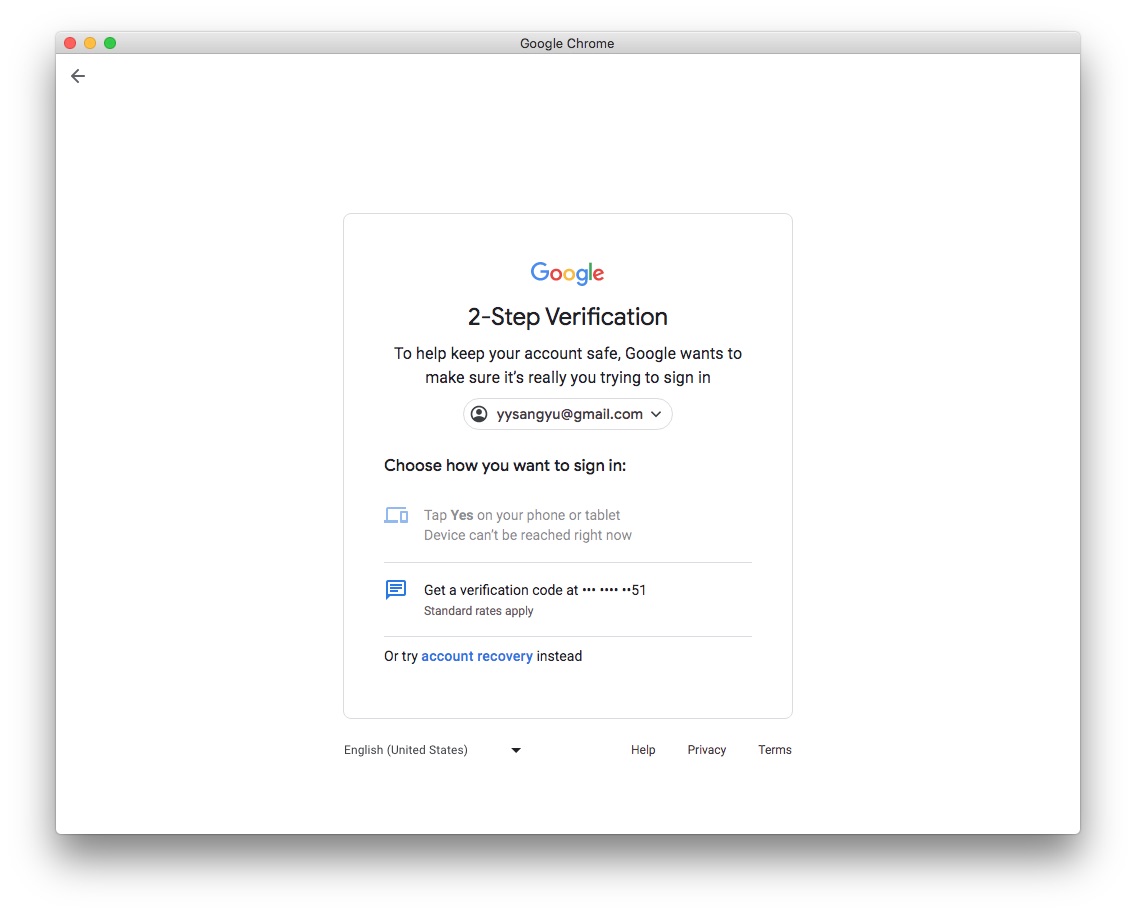
Task: Choose Tap Yes on your phone or tablet
Action: 568,525
